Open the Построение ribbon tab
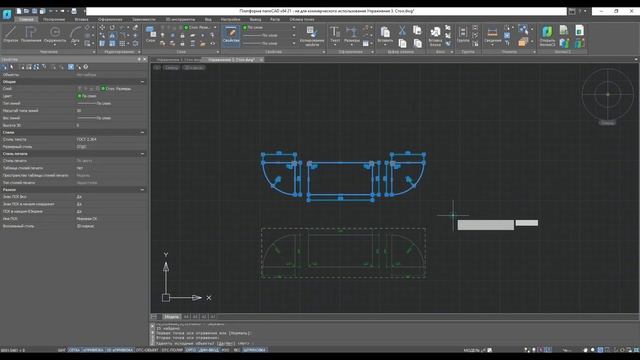 [54, 19]
